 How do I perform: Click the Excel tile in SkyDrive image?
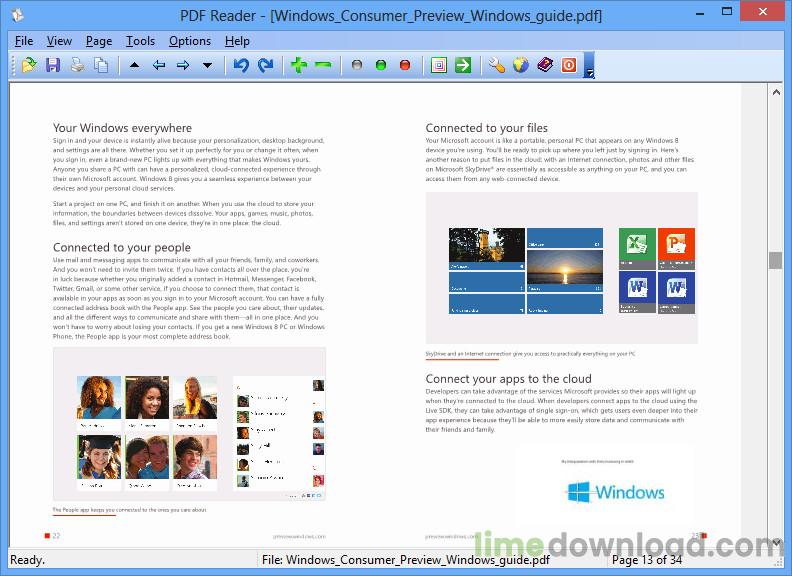[x=637, y=249]
